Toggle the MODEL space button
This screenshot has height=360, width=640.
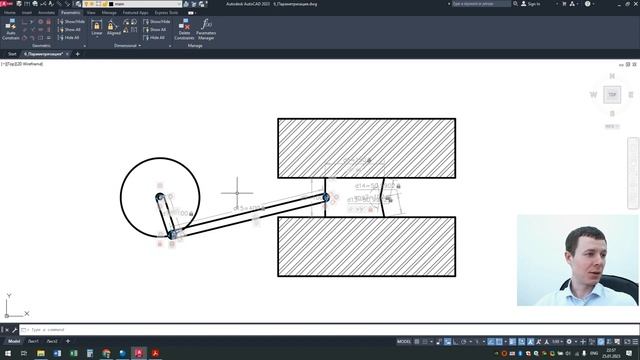404,342
